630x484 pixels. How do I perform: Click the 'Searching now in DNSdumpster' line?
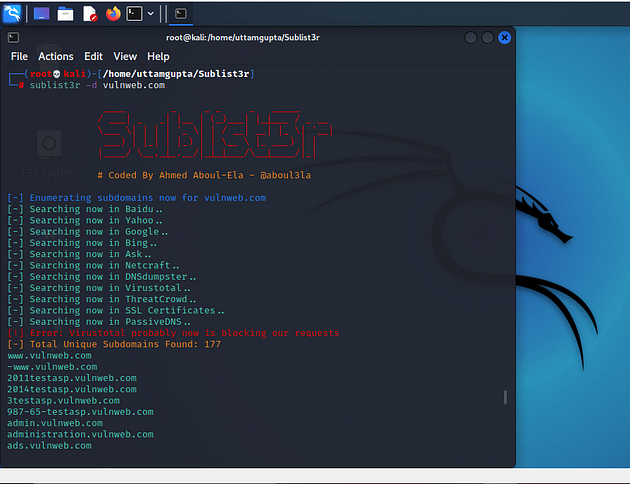tap(102, 277)
